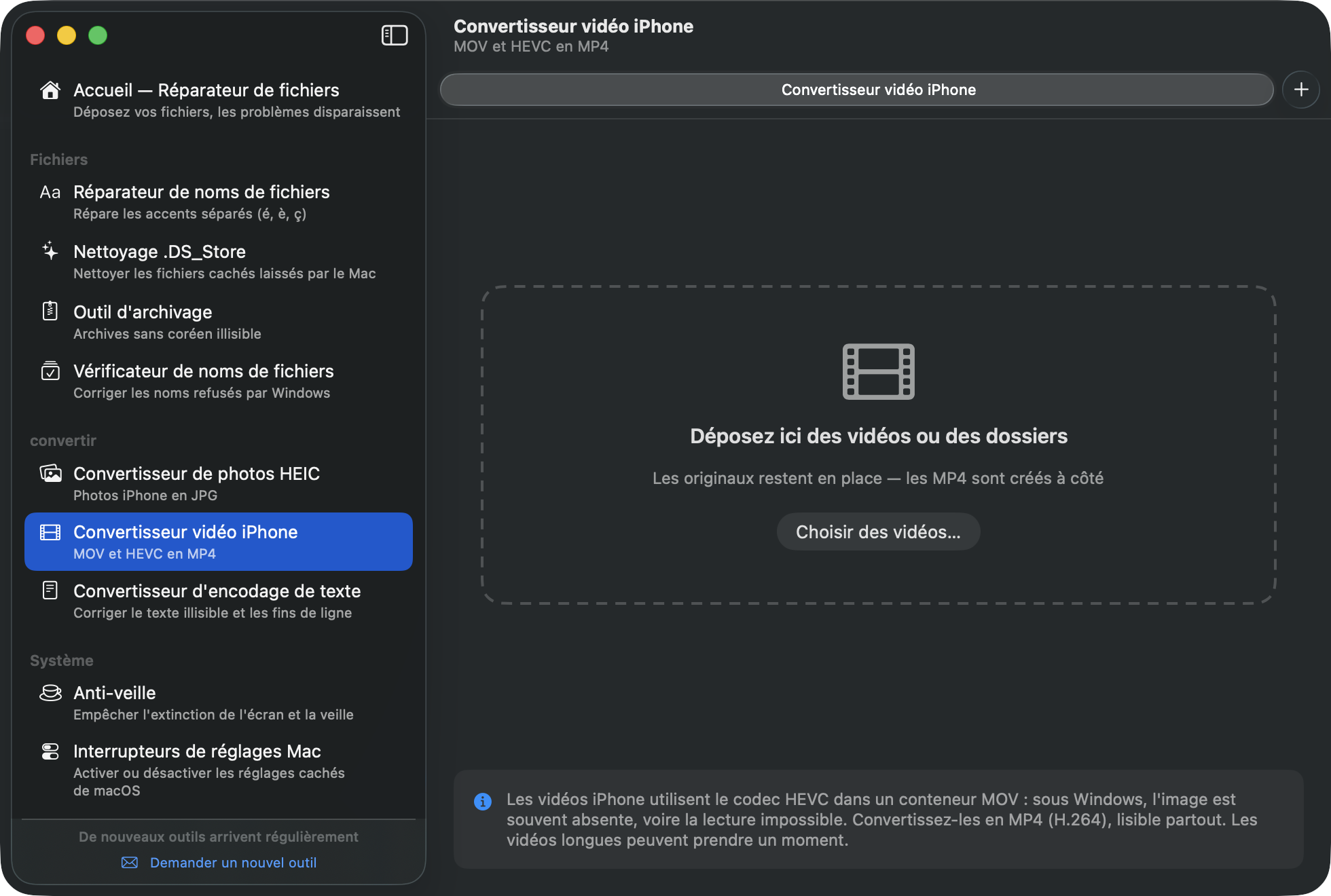Screen dimensions: 1331x896
Task: Click subtitle 'Archives sans coréen illisible'
Action: coord(167,334)
